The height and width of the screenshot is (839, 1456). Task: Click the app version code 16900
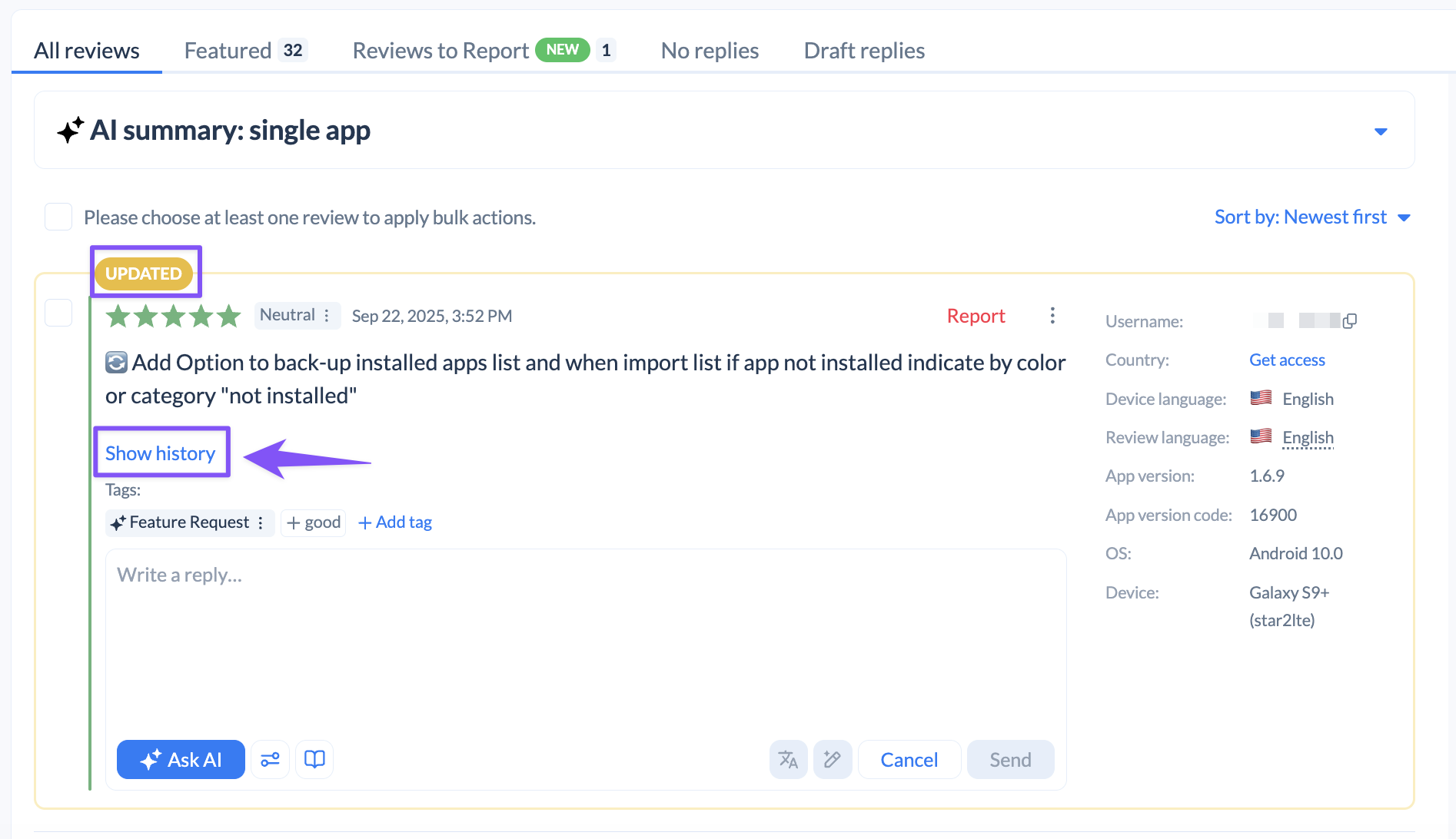pyautogui.click(x=1273, y=515)
